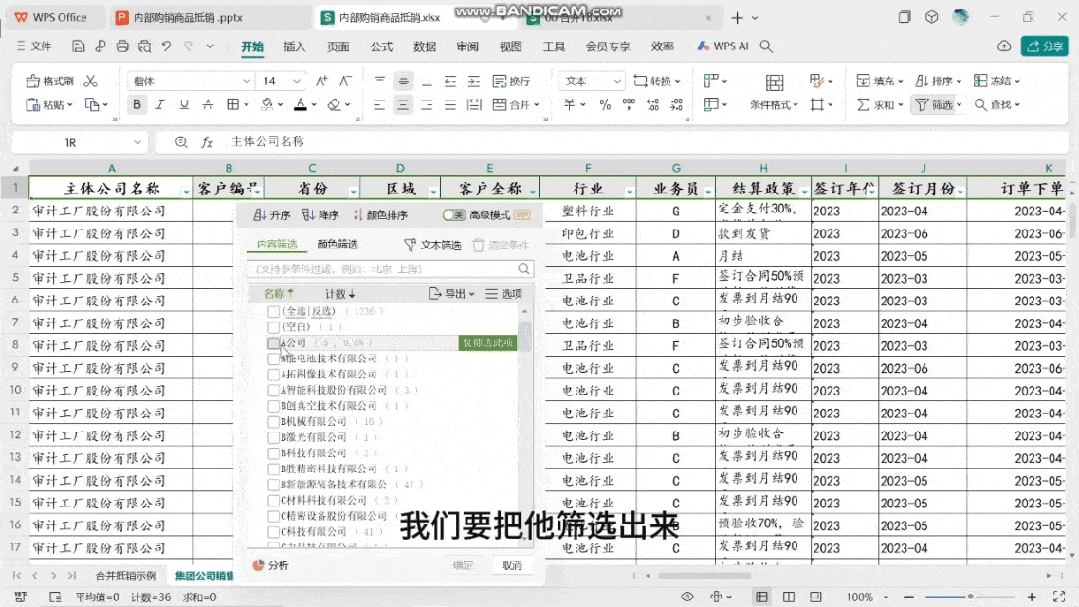Click the eye protection icon in status bar
The height and width of the screenshot is (607, 1079).
(x=687, y=597)
